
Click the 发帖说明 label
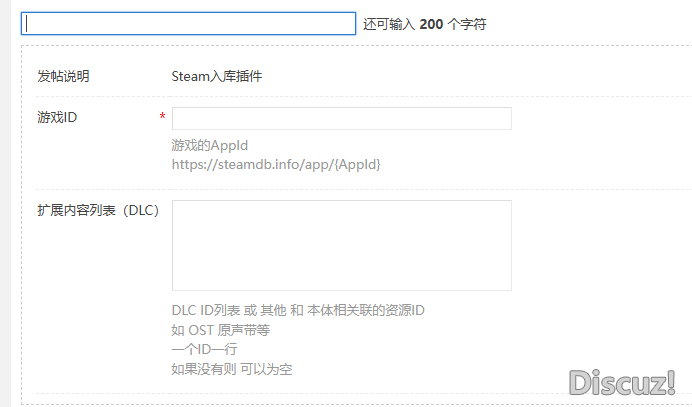pos(63,76)
